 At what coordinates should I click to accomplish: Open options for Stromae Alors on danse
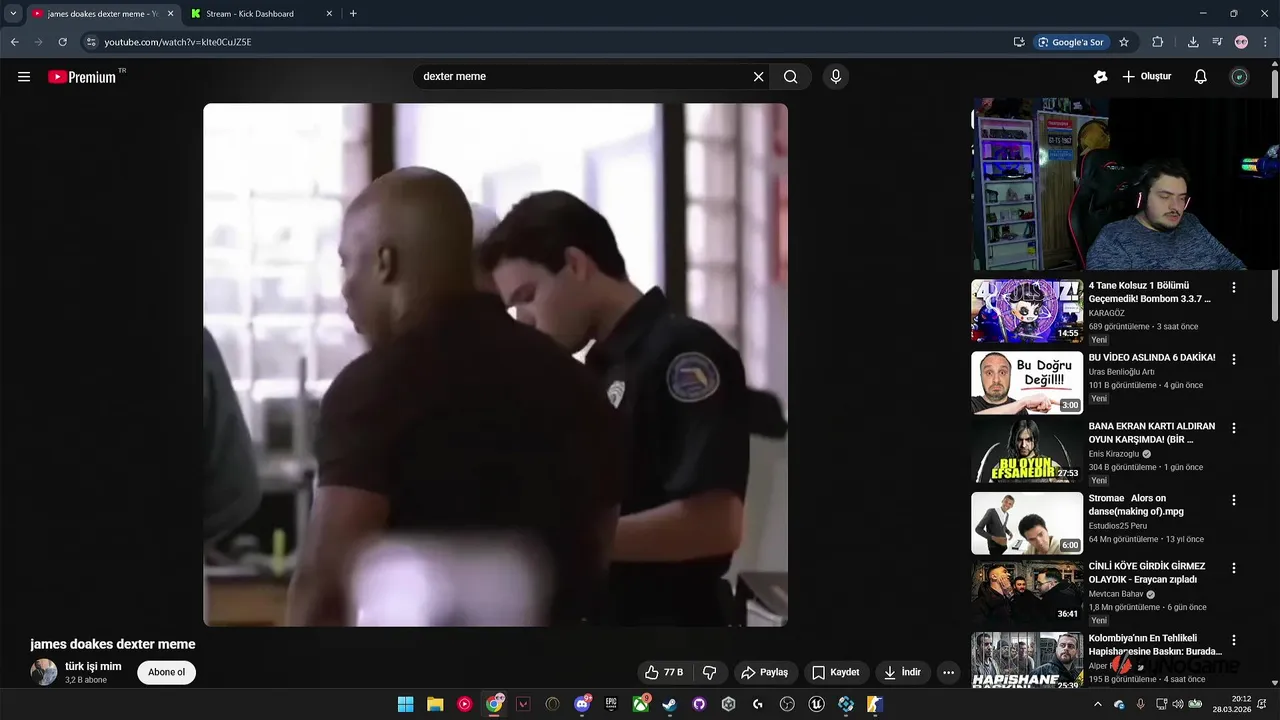click(1234, 500)
